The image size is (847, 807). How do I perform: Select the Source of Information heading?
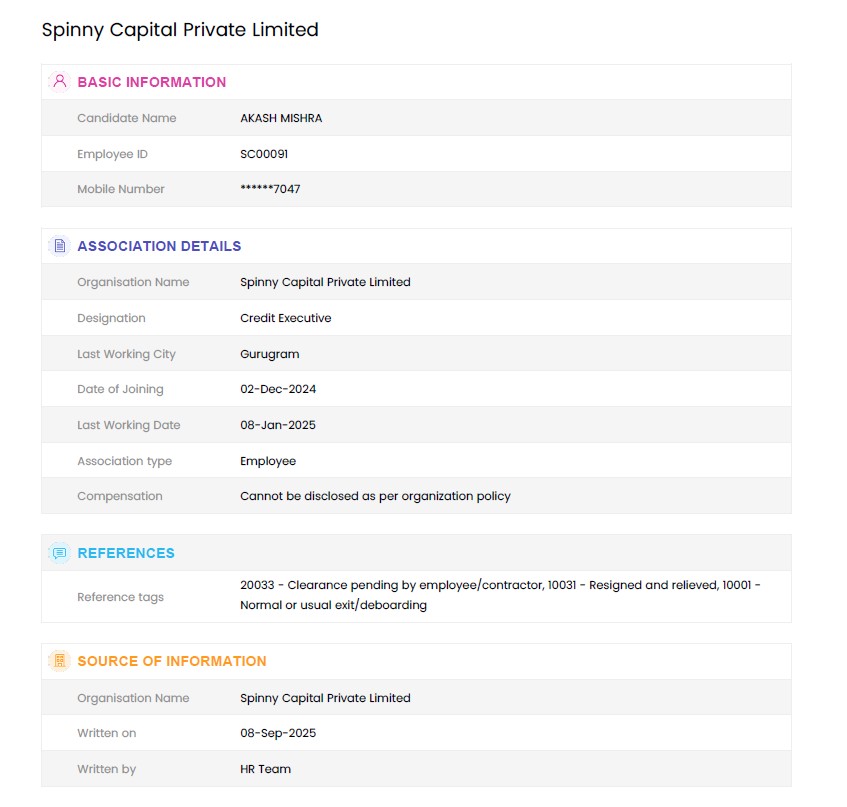172,661
